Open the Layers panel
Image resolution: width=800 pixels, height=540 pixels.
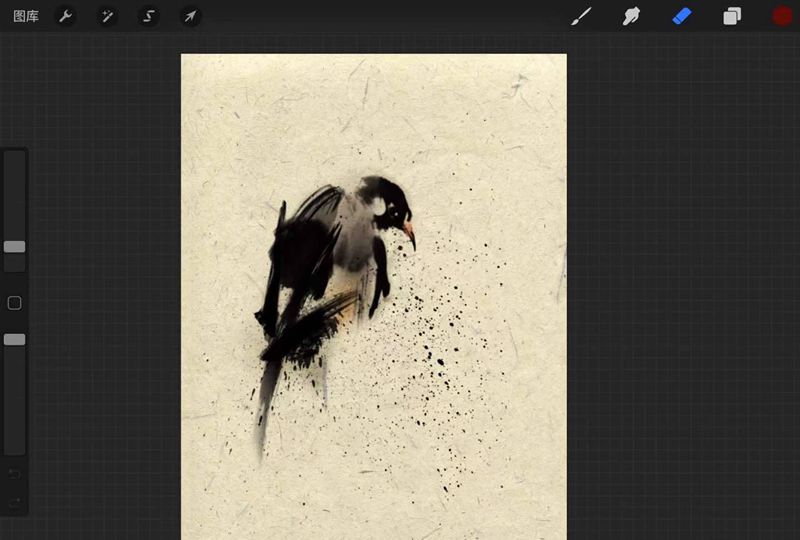point(732,16)
